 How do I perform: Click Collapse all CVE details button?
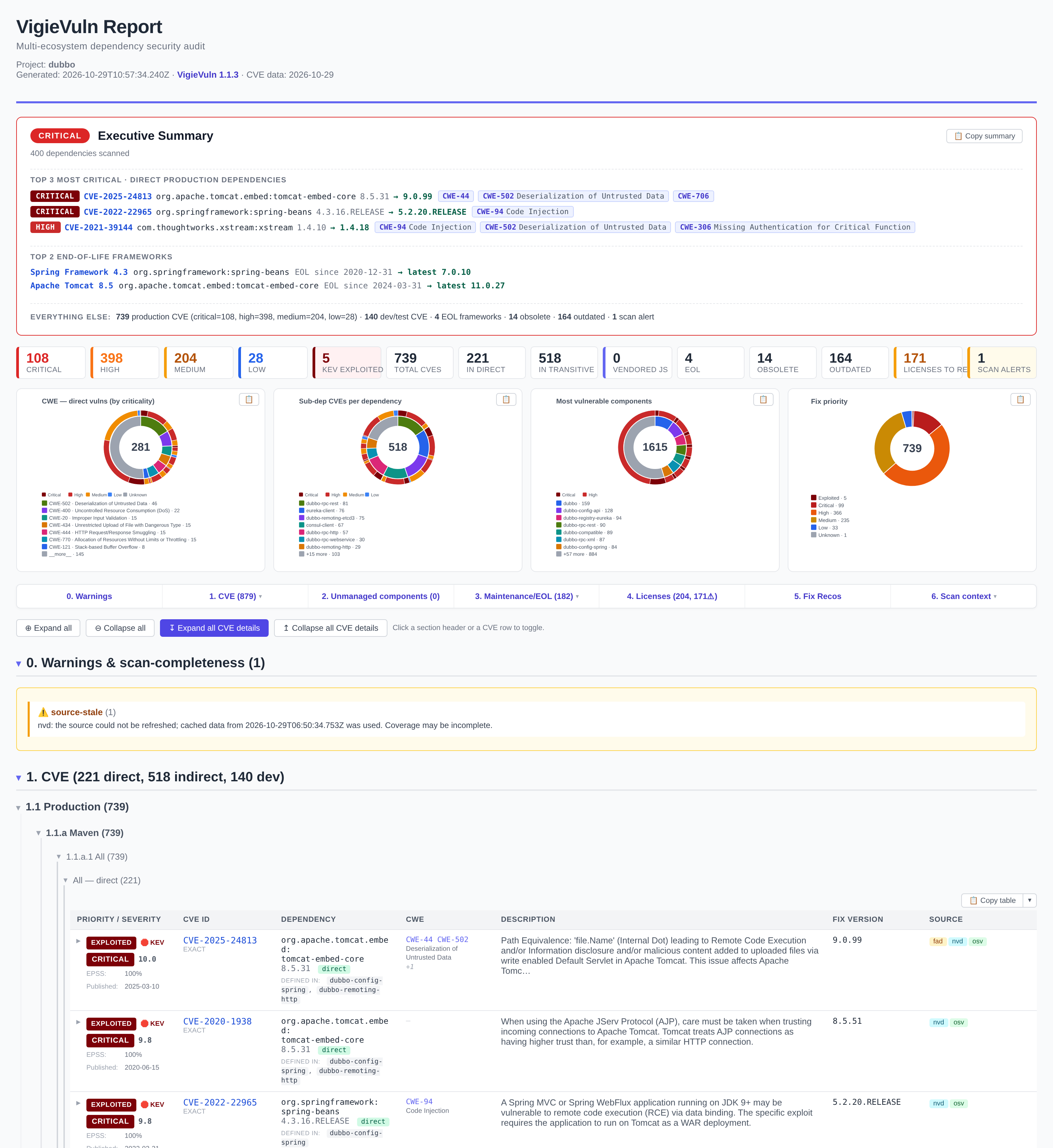330,628
